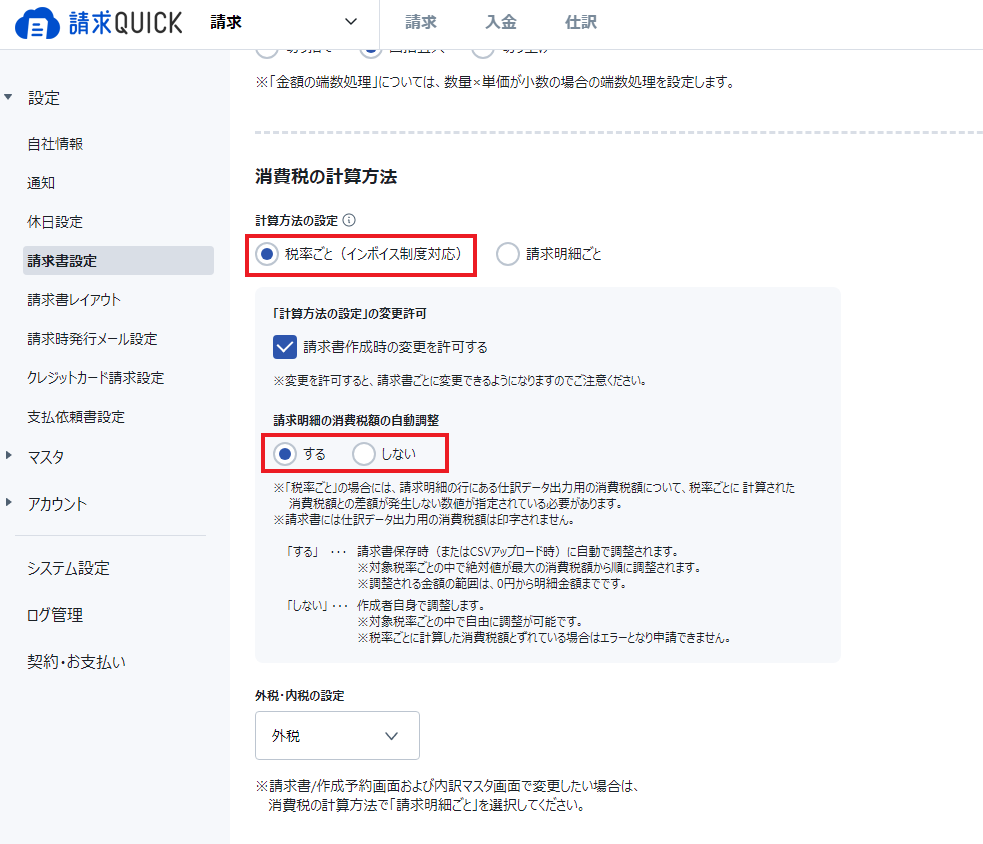Image resolution: width=983 pixels, height=844 pixels.
Task: Open the 請求 service selector dropdown
Action: [x=284, y=23]
